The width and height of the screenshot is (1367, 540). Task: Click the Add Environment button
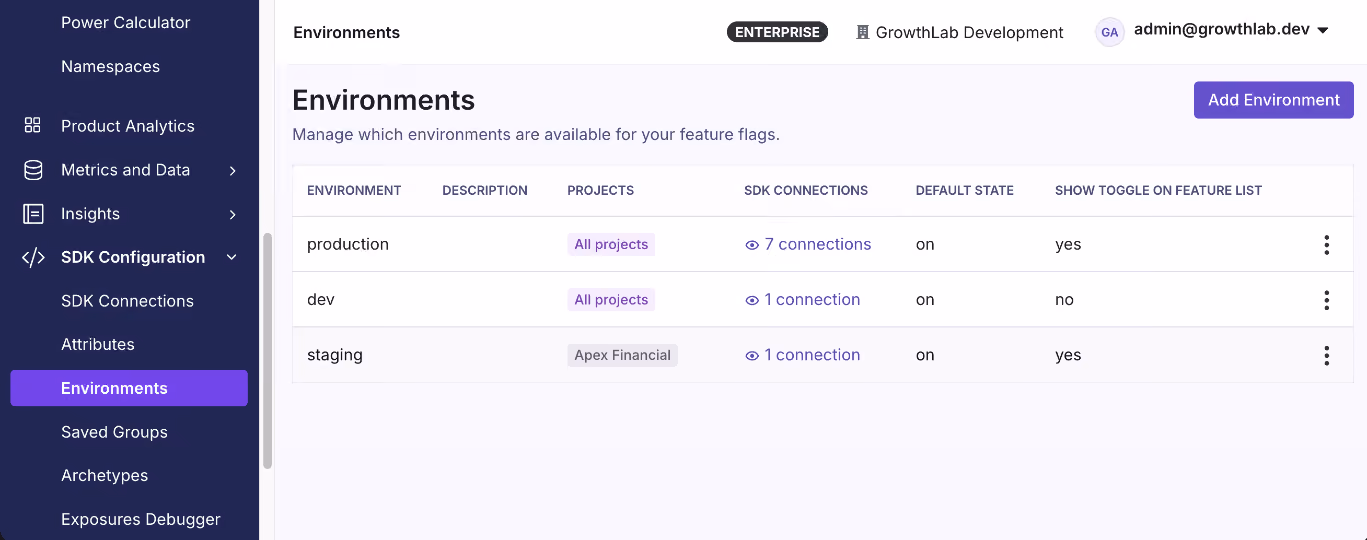1274,100
